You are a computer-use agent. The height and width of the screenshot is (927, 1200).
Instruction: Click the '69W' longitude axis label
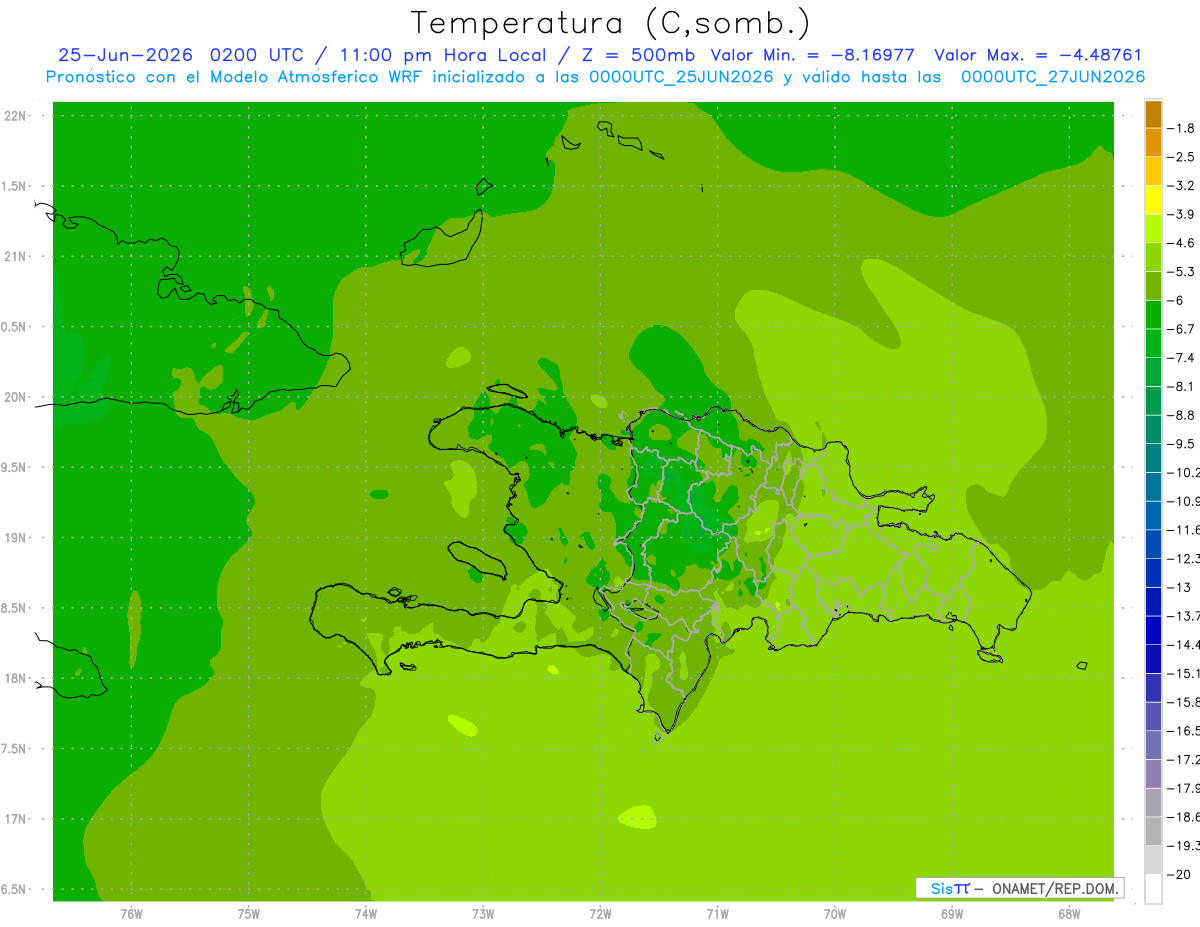[x=952, y=913]
